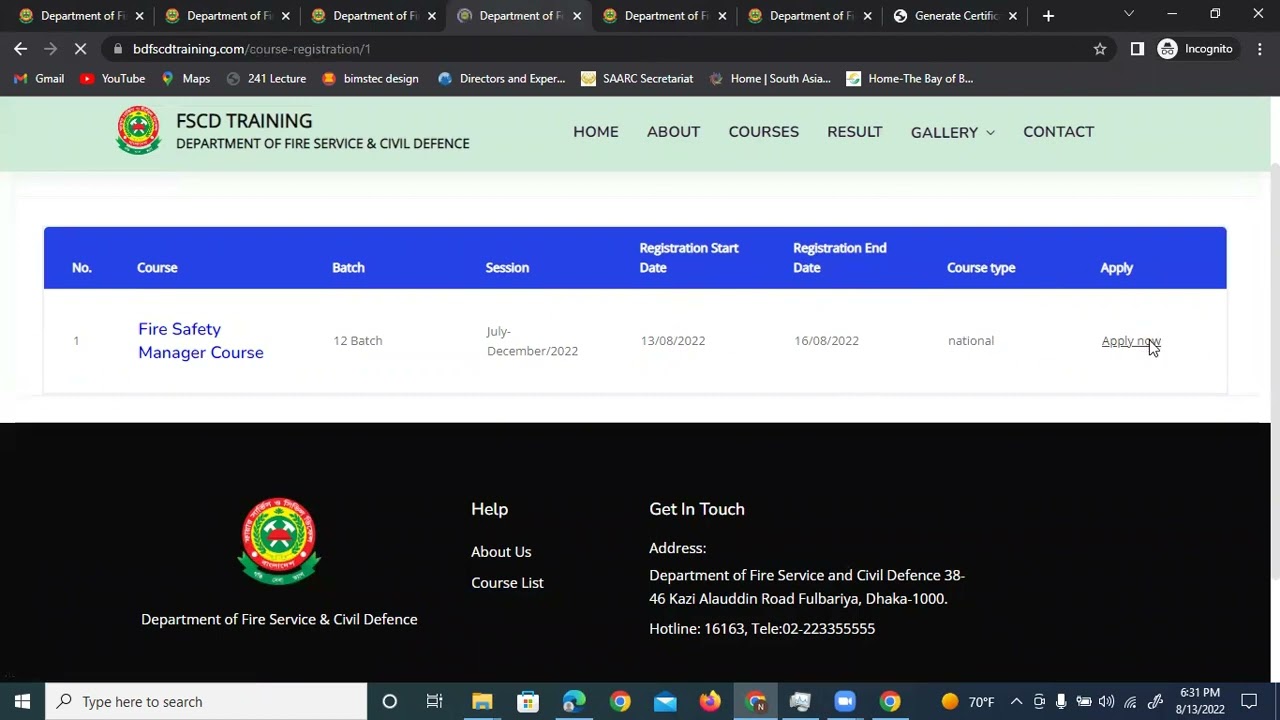Open the Course List footer link
The height and width of the screenshot is (720, 1280).
(507, 583)
